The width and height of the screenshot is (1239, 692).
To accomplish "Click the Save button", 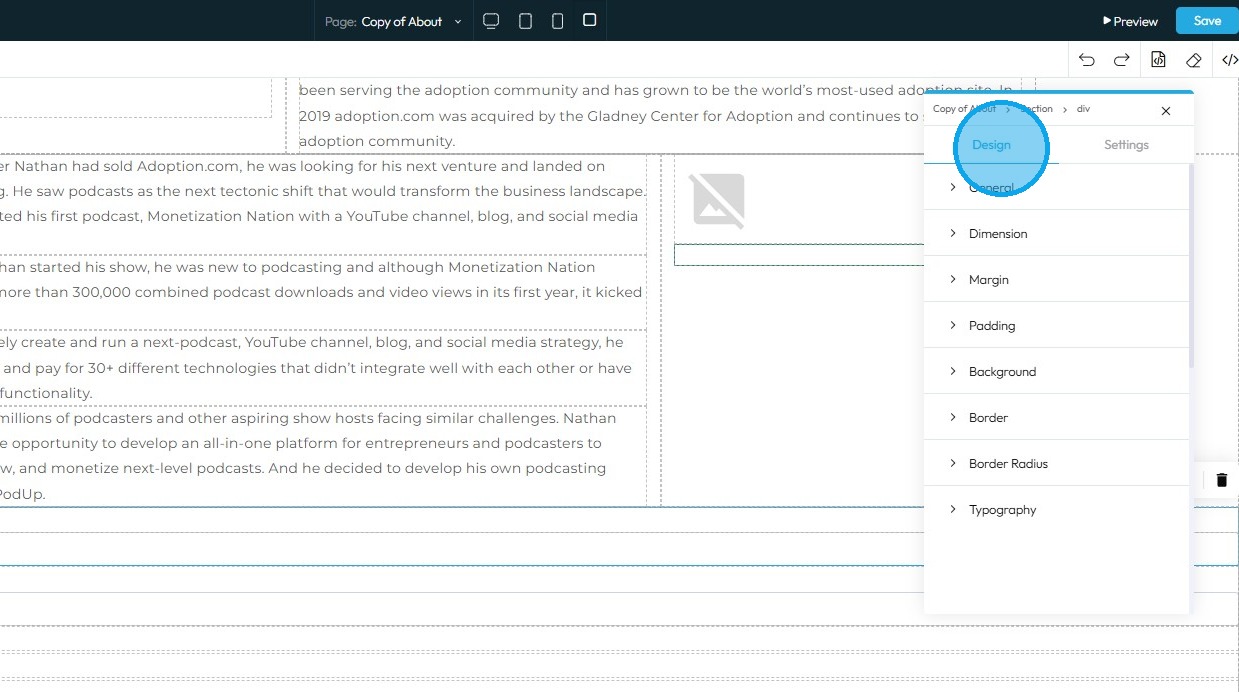I will (1207, 21).
